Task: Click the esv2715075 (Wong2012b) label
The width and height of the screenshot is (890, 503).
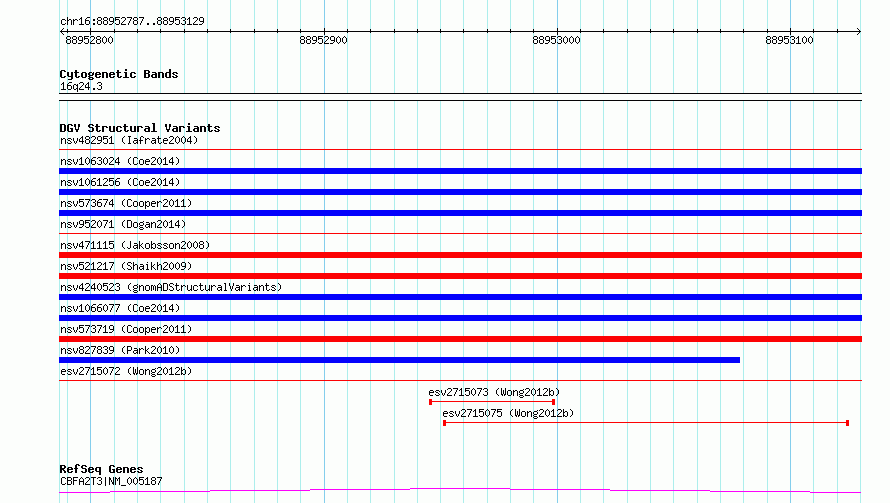Action: (508, 413)
